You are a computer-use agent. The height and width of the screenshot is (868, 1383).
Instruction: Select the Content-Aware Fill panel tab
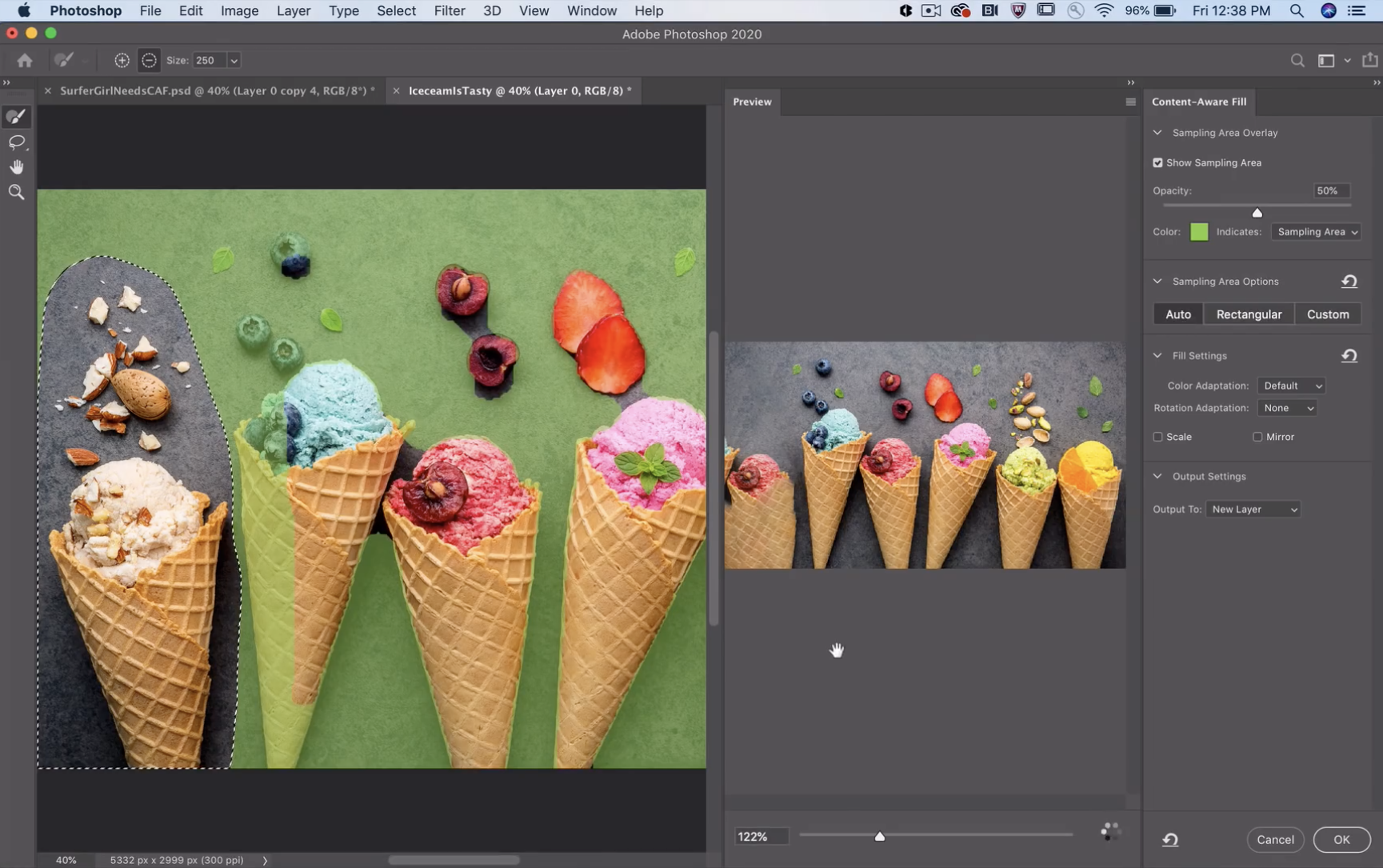pyautogui.click(x=1198, y=102)
